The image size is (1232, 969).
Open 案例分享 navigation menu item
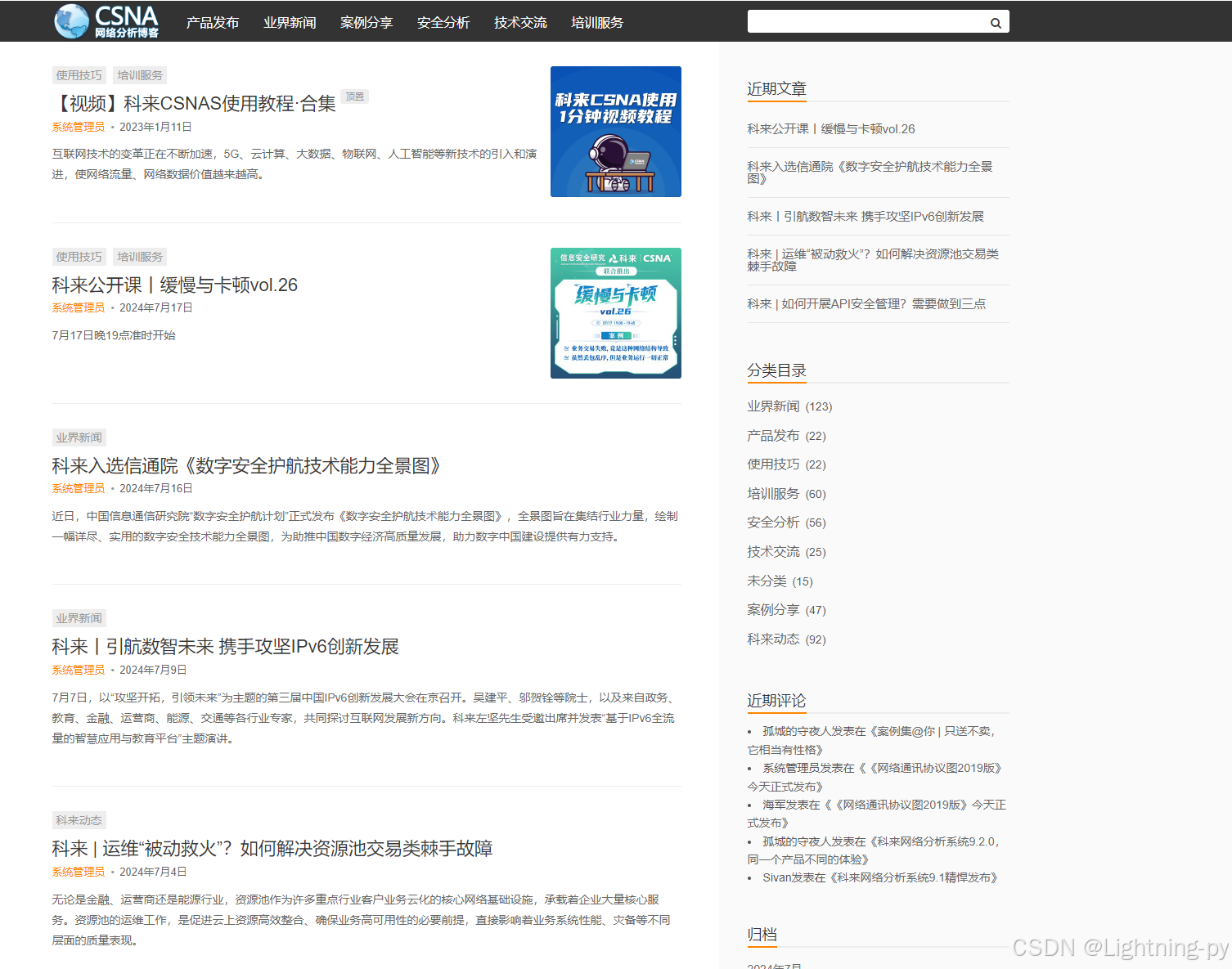pos(366,23)
